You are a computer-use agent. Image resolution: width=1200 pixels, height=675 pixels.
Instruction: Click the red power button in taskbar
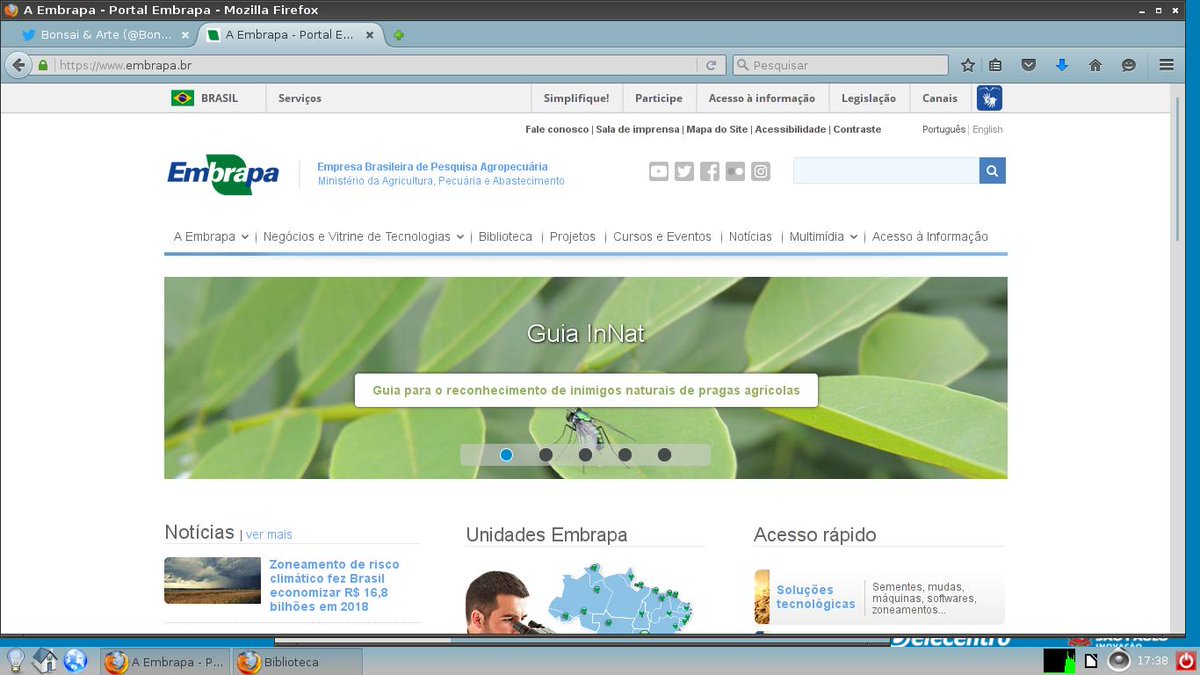tap(1185, 660)
